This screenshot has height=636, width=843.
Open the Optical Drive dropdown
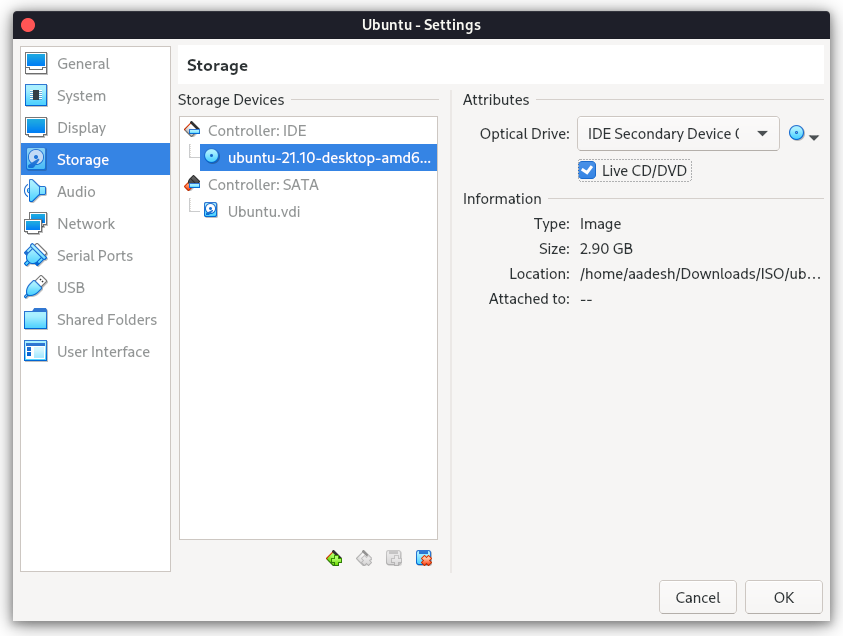(678, 134)
